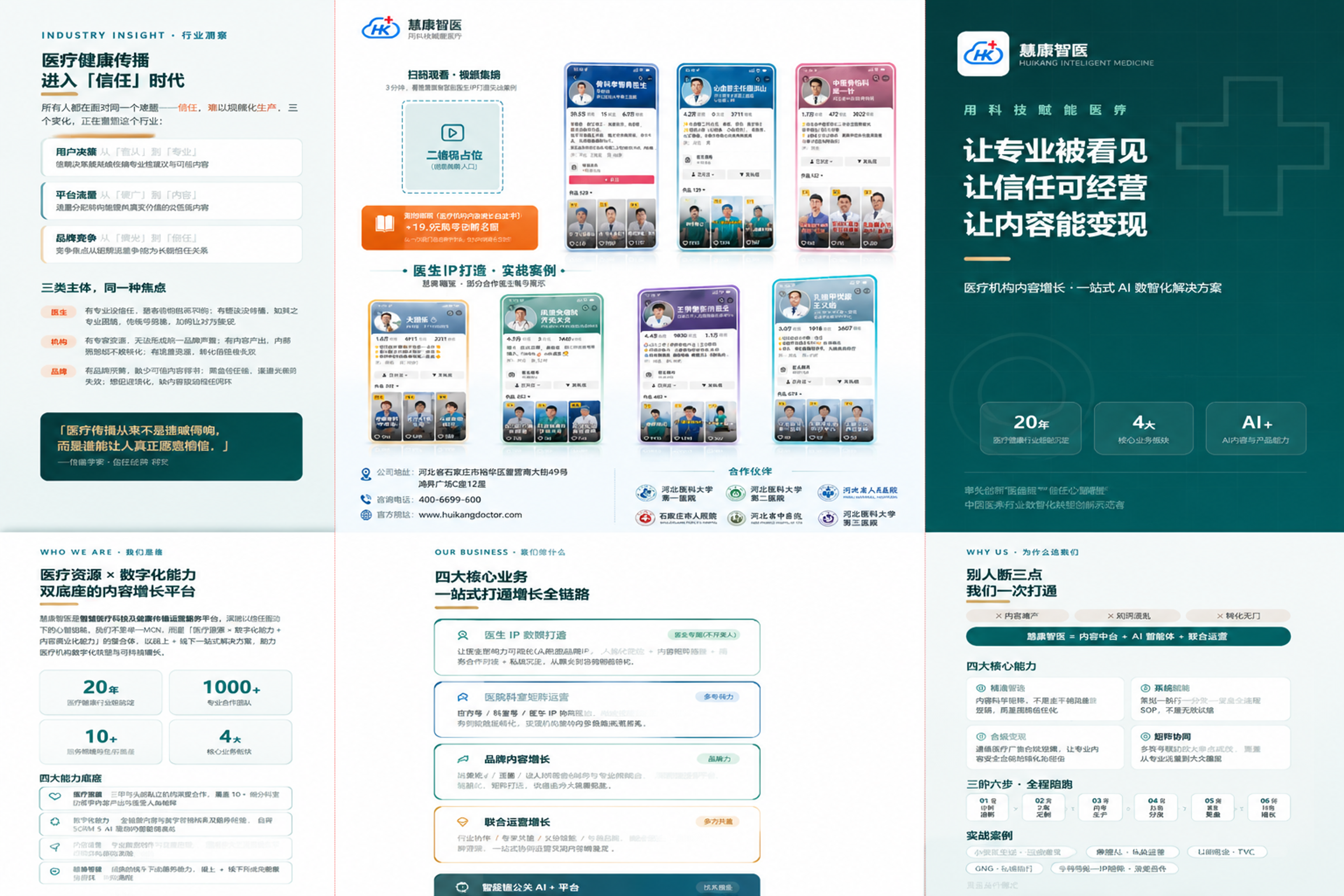1344x896 pixels.
Task: Click the orange 多方共赢 tag
Action: click(x=718, y=821)
